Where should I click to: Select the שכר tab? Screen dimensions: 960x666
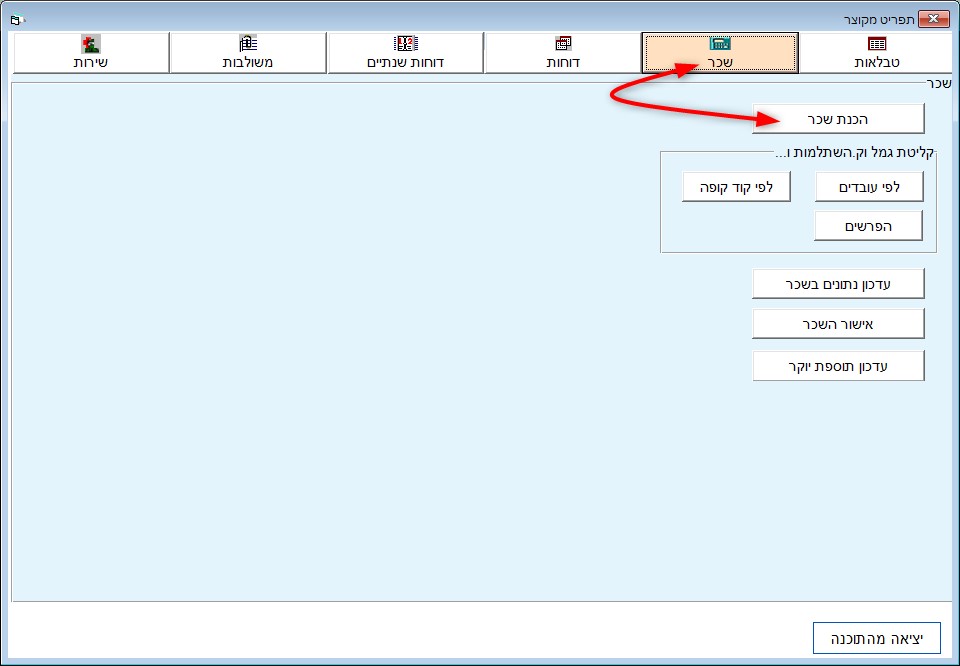point(720,53)
